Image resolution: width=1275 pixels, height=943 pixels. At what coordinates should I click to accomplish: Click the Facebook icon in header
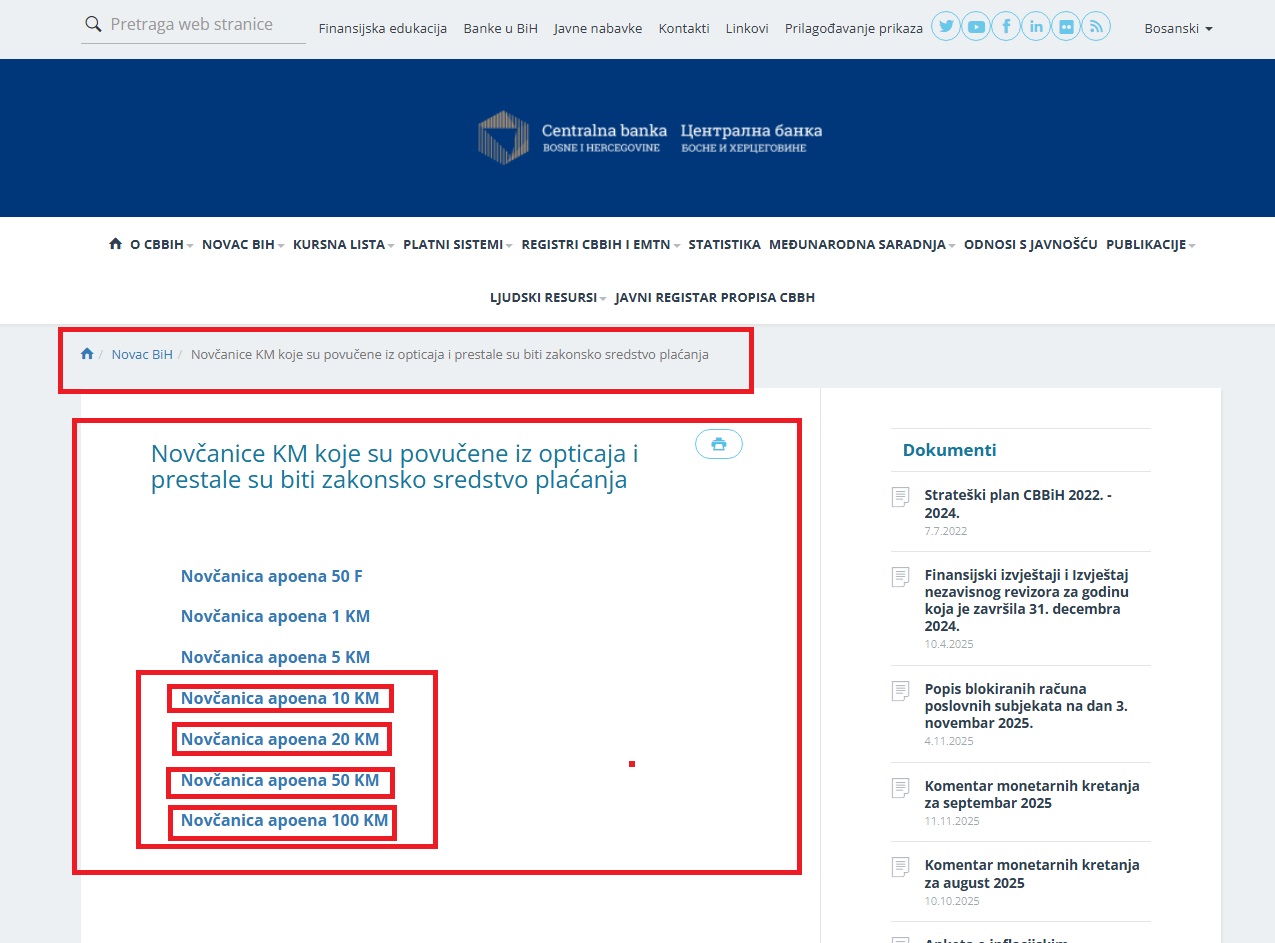(x=1006, y=27)
